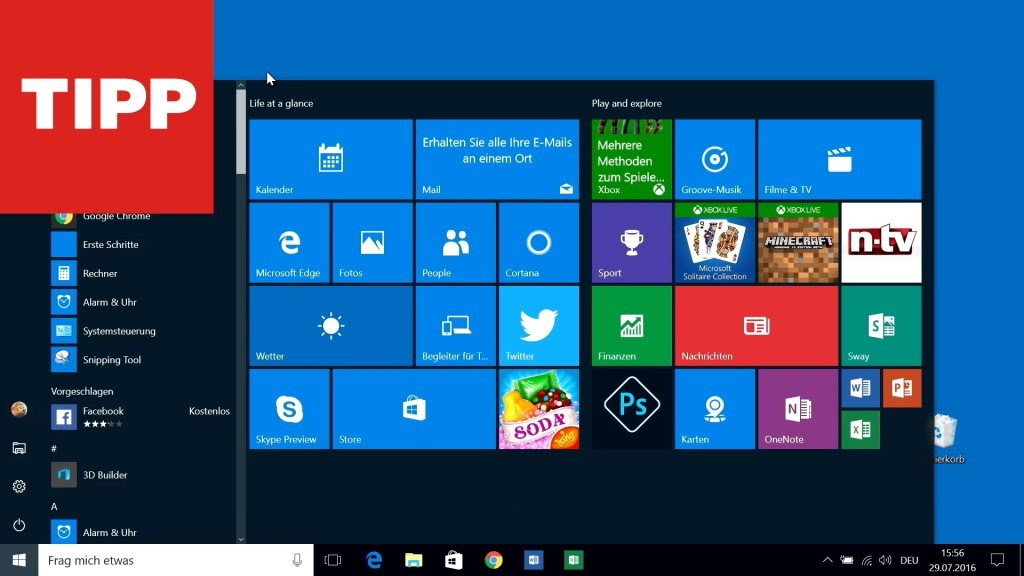Image resolution: width=1024 pixels, height=576 pixels.
Task: Click the A letter group header
Action: (x=54, y=506)
